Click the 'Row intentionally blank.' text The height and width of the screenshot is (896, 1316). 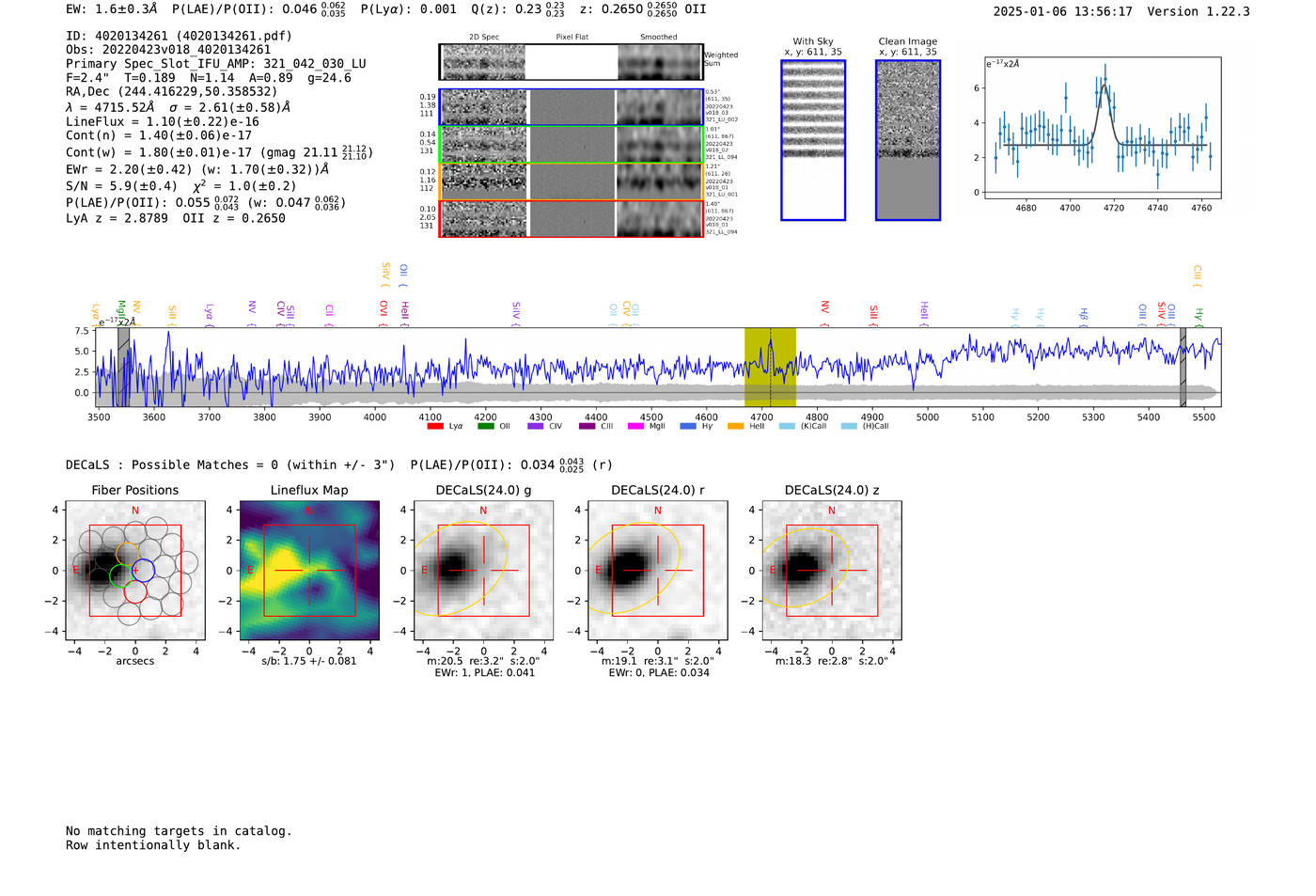(153, 845)
